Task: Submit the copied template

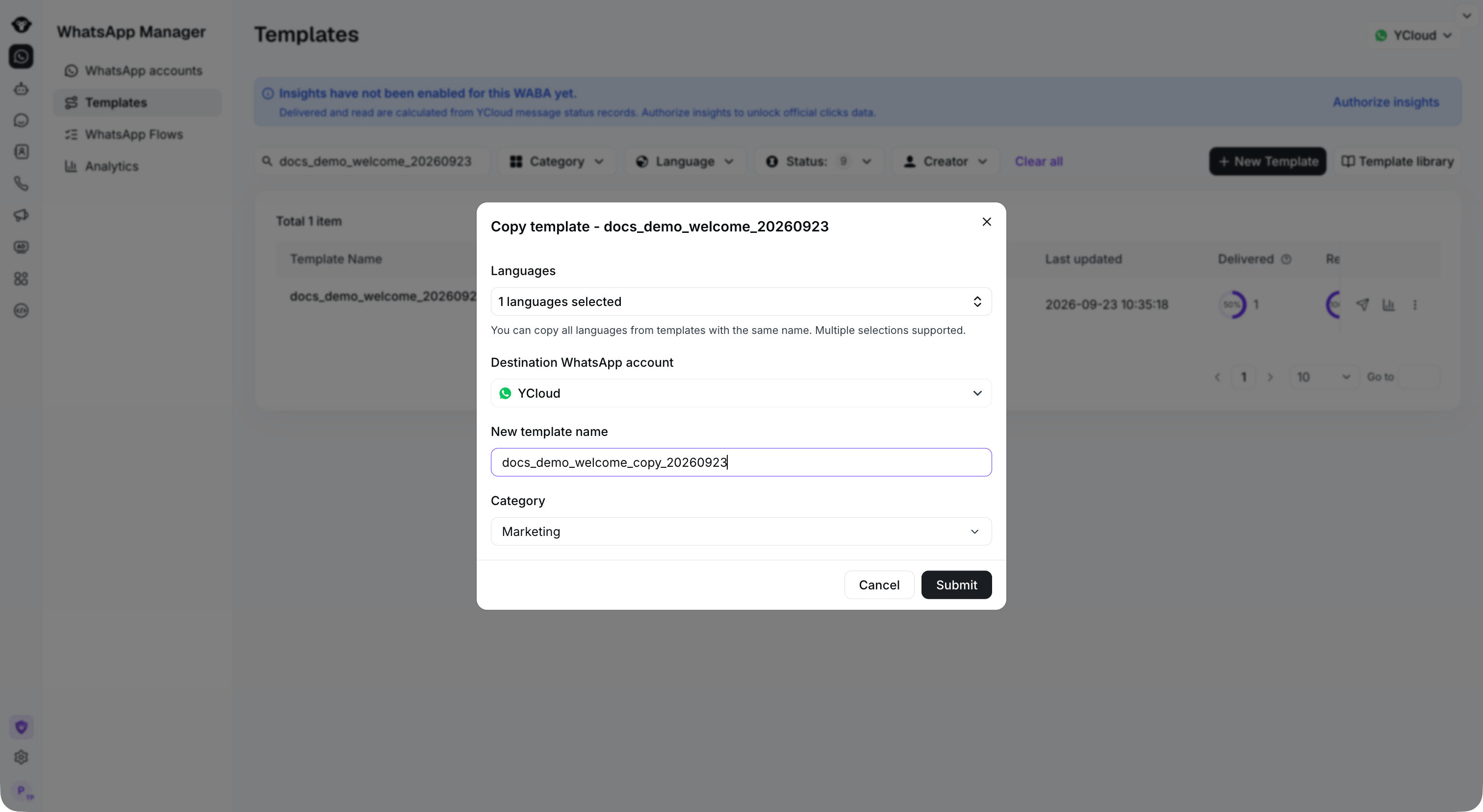Action: (956, 584)
